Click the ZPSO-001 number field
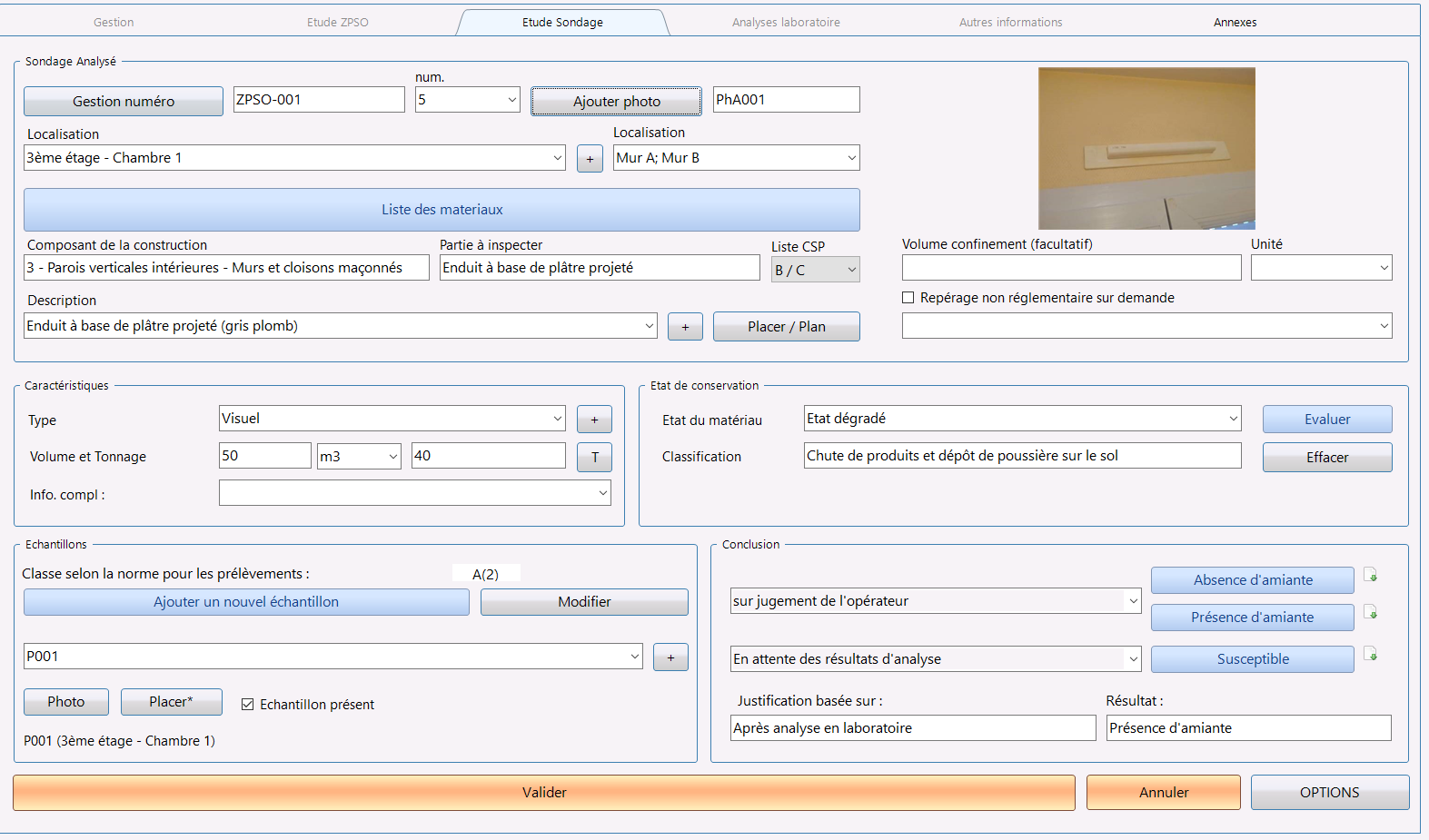The width and height of the screenshot is (1429, 840). [319, 100]
